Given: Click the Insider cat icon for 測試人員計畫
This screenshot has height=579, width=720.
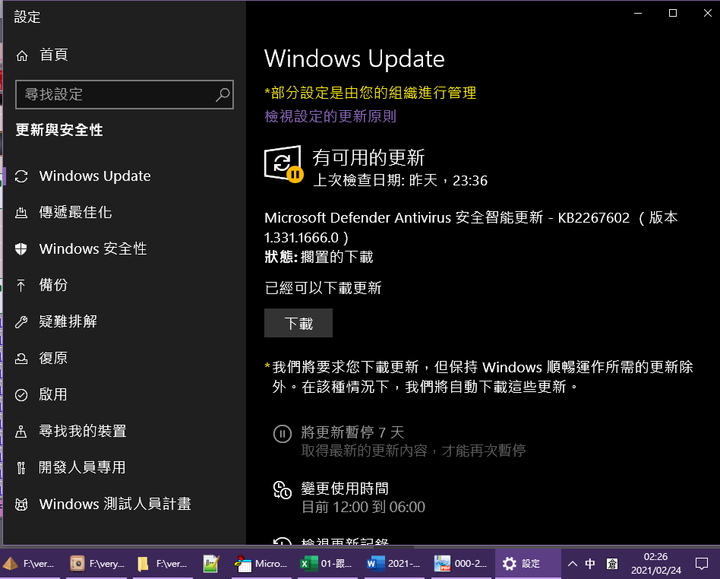Looking at the screenshot, I should 21,505.
